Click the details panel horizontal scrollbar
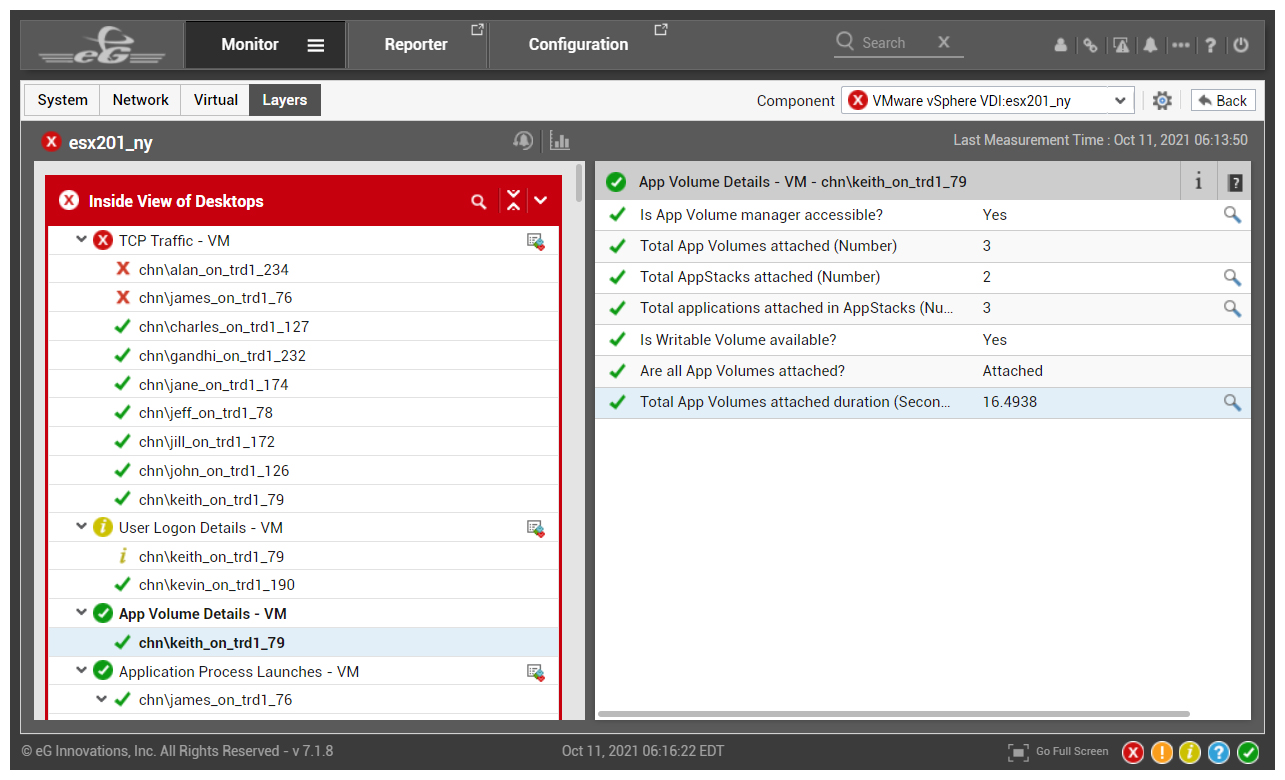Screen dimensions: 1285x780 894,714
